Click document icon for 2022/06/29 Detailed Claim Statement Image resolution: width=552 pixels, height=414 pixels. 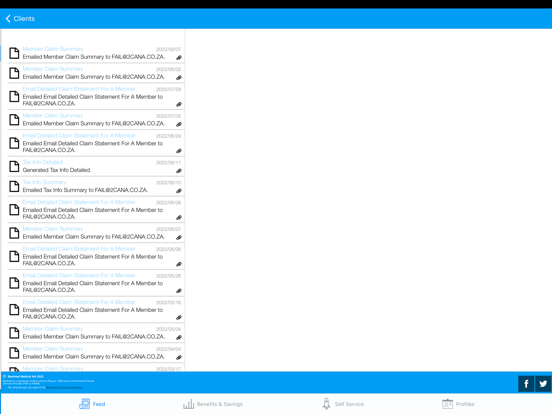point(14,143)
